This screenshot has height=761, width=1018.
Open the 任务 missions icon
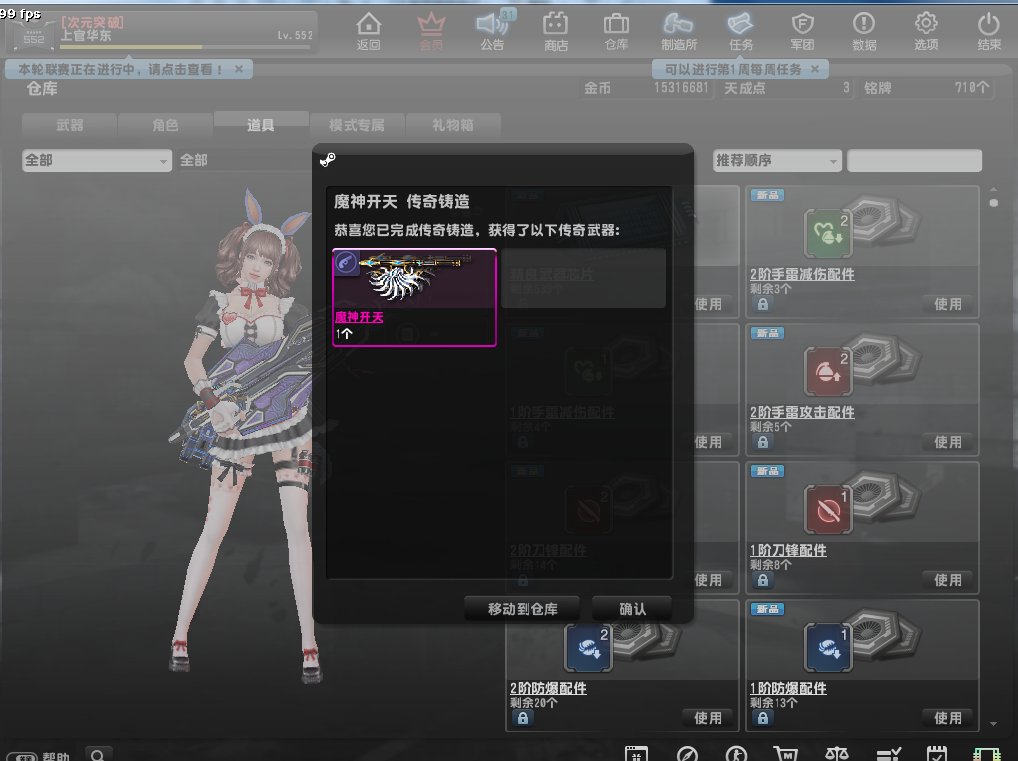pos(741,31)
